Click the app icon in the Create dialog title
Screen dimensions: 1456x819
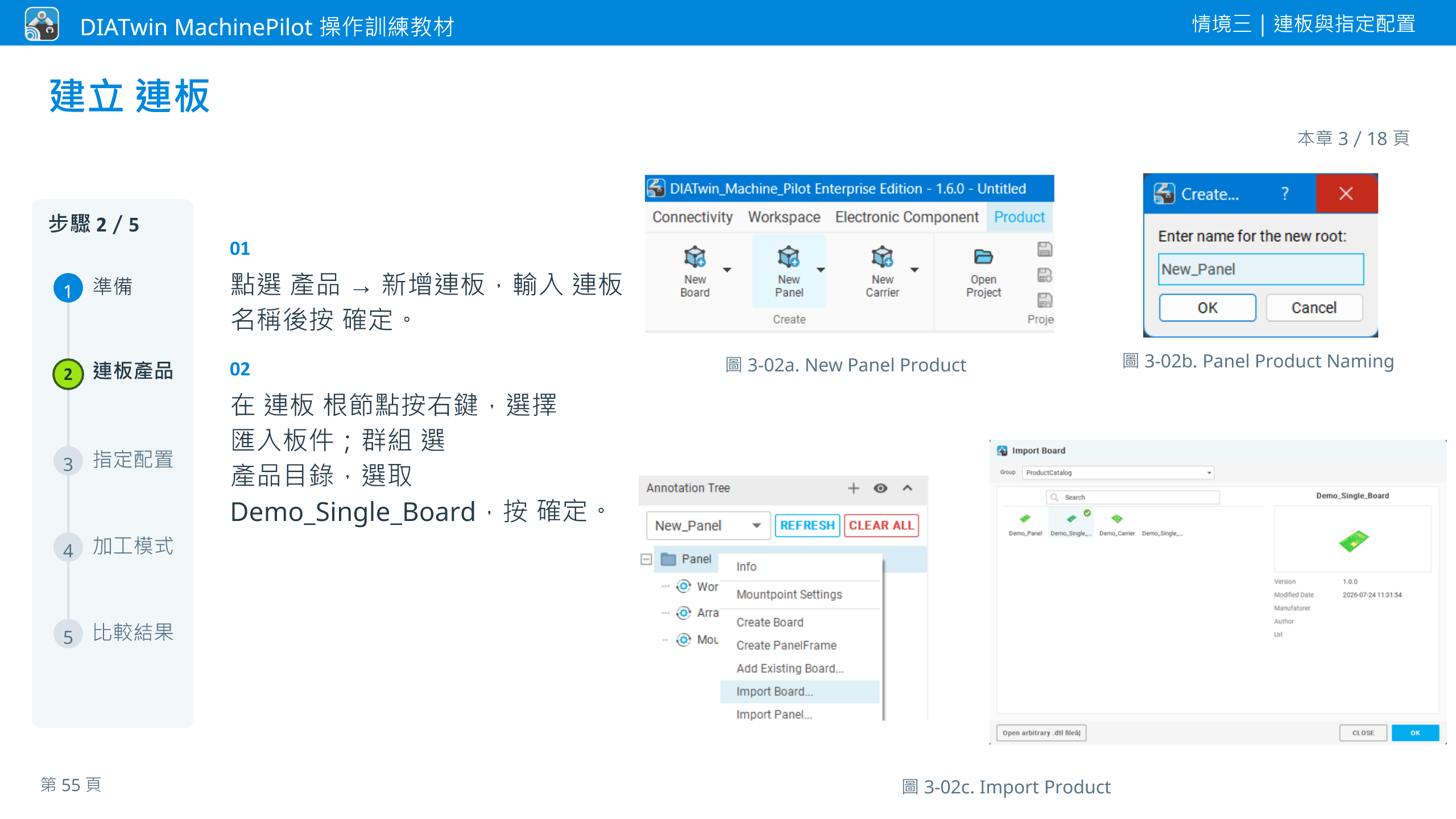[x=1164, y=194]
